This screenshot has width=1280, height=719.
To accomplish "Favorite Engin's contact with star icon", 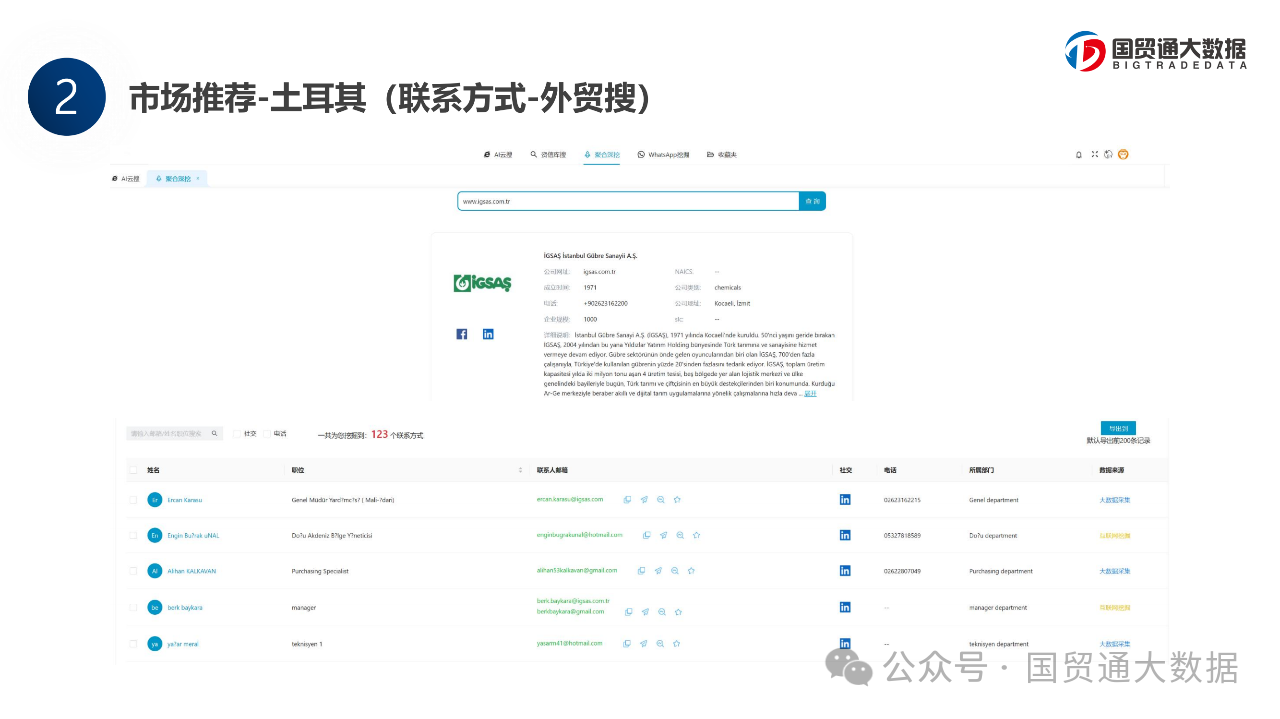I will coord(696,535).
